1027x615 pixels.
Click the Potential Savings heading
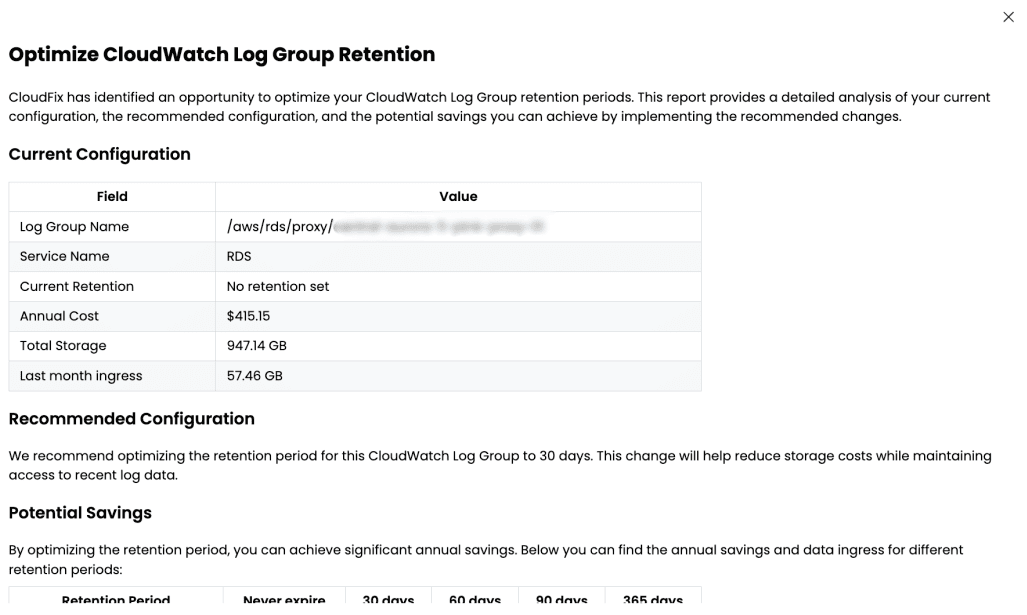click(80, 513)
